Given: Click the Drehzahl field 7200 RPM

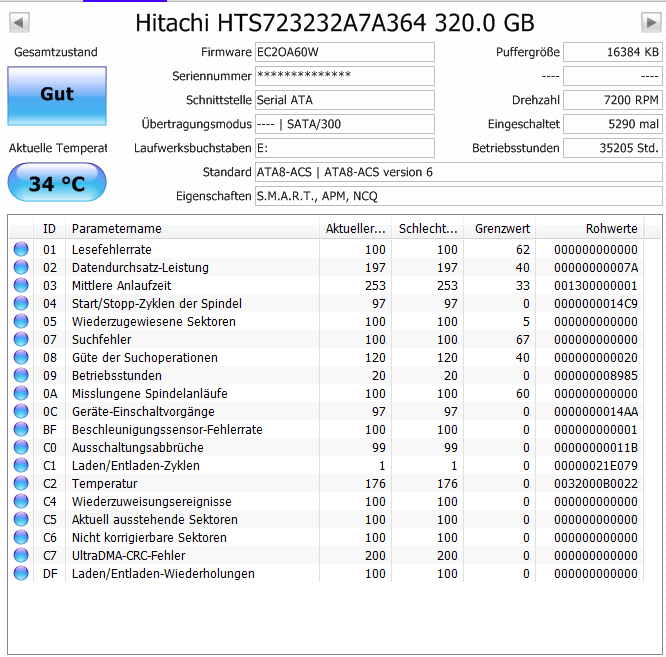Looking at the screenshot, I should (613, 100).
